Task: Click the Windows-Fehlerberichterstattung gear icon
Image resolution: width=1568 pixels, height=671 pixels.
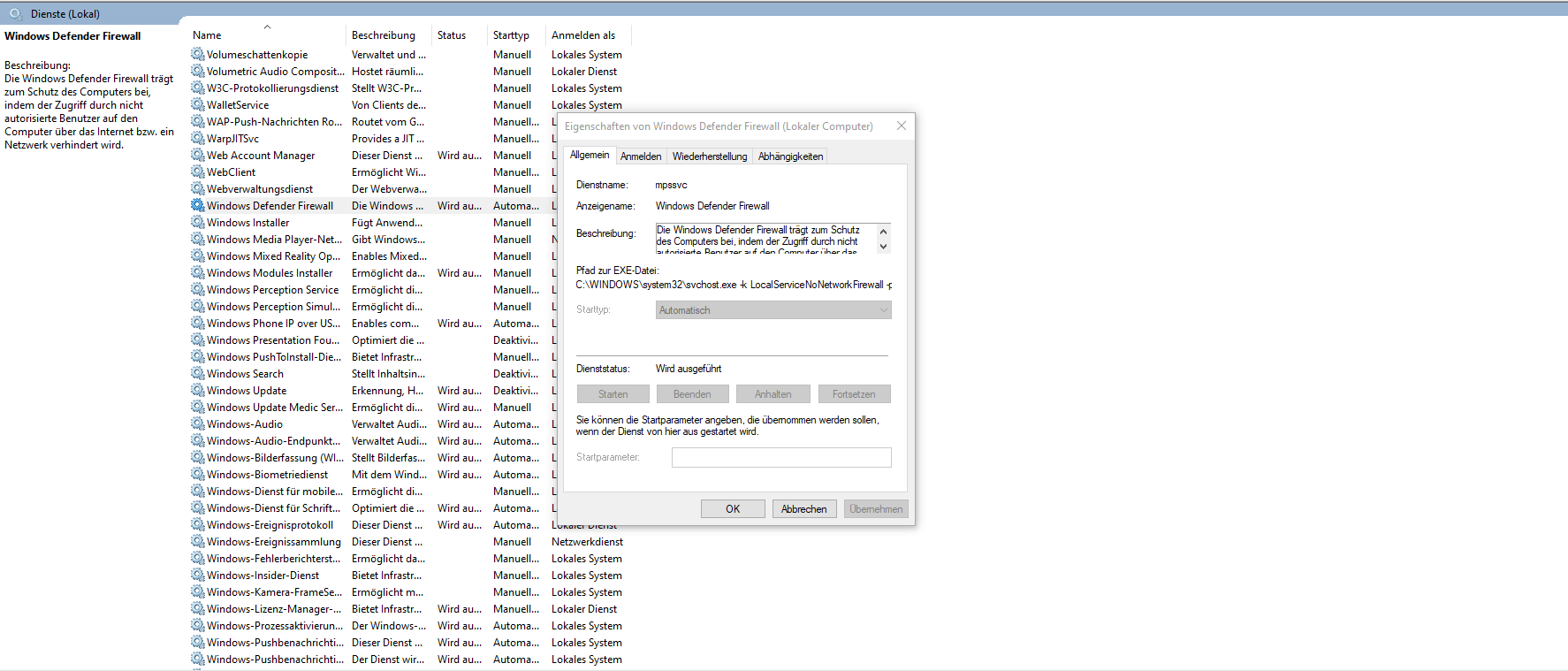Action: pyautogui.click(x=198, y=559)
